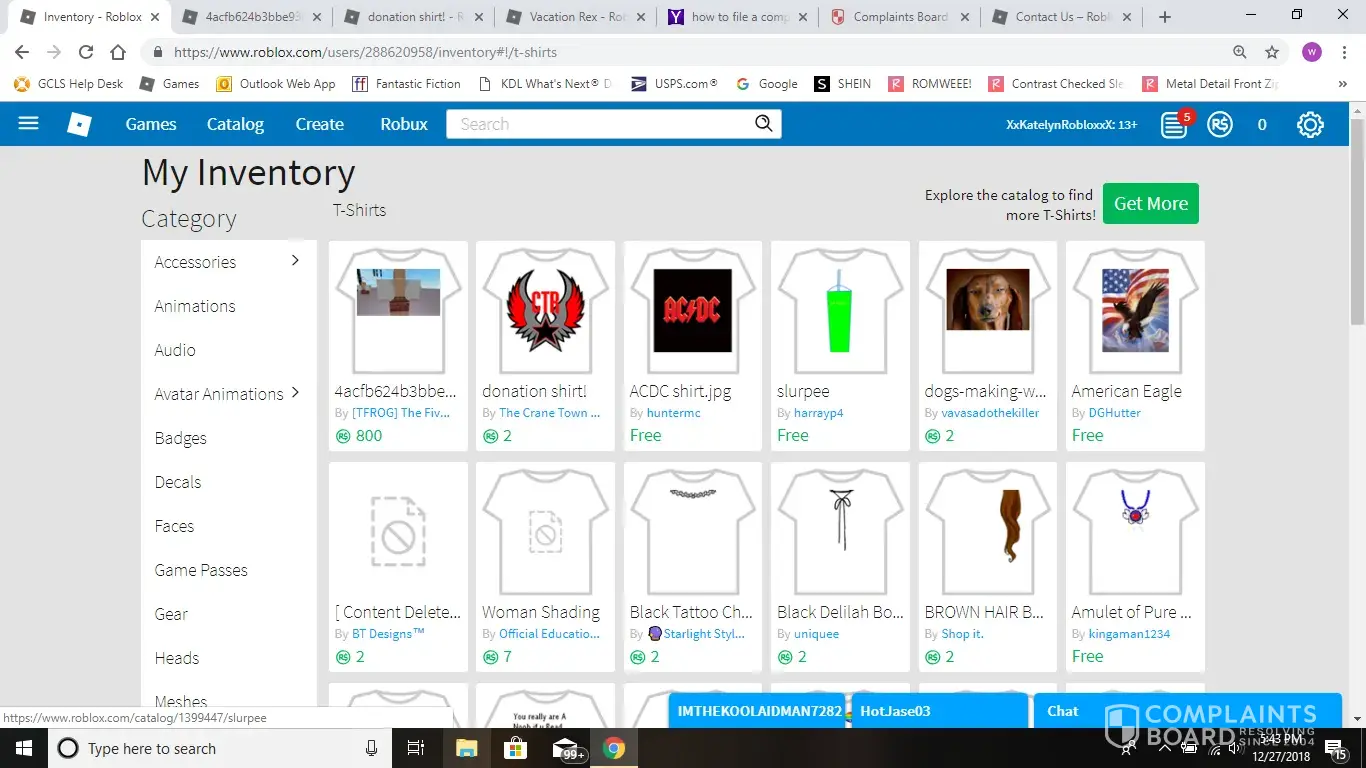This screenshot has height=768, width=1366.
Task: Expand the Avatar Animations submenu arrow
Action: [295, 393]
